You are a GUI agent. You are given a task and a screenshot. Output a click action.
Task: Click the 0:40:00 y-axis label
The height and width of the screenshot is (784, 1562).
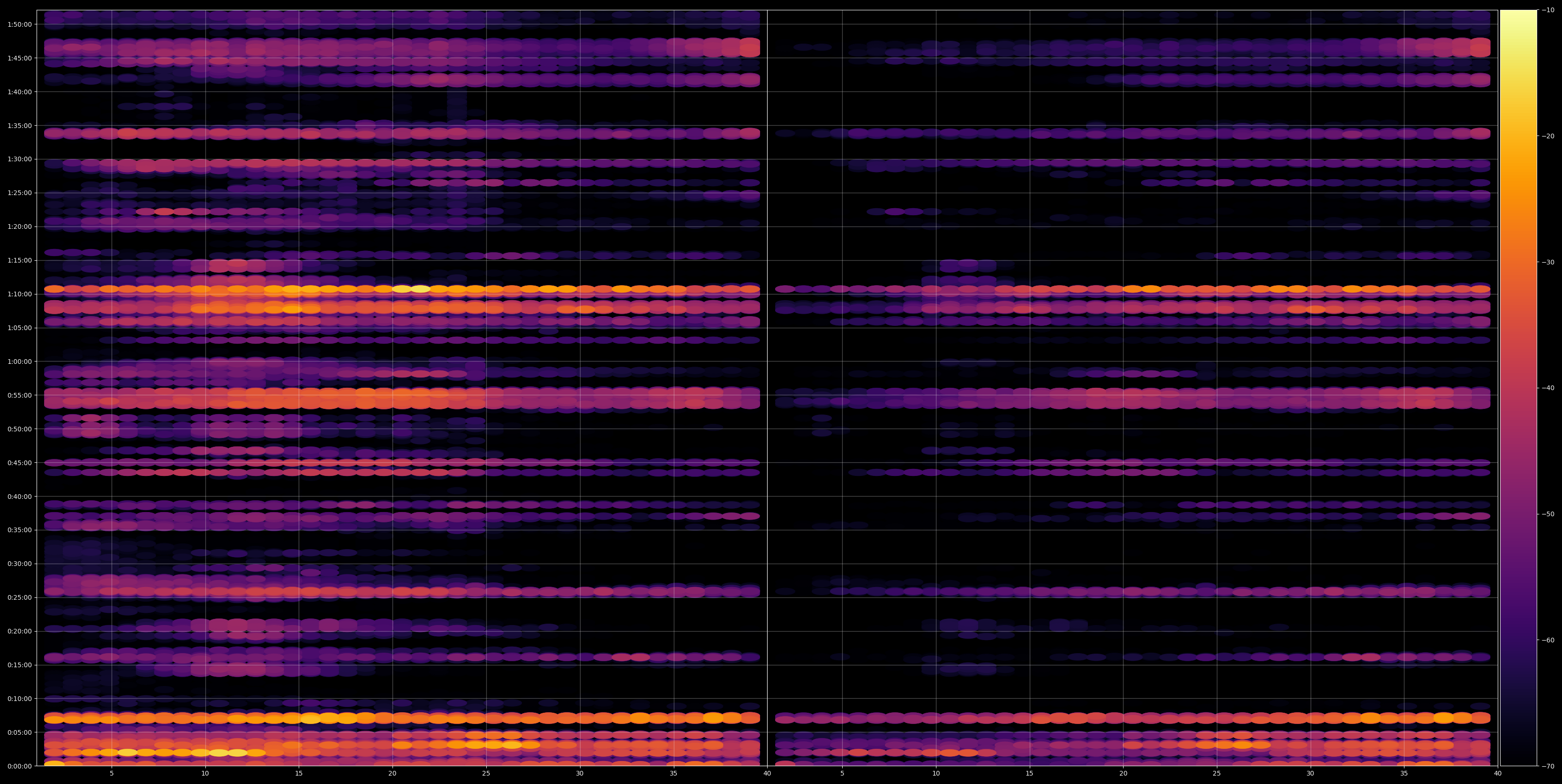[19, 496]
